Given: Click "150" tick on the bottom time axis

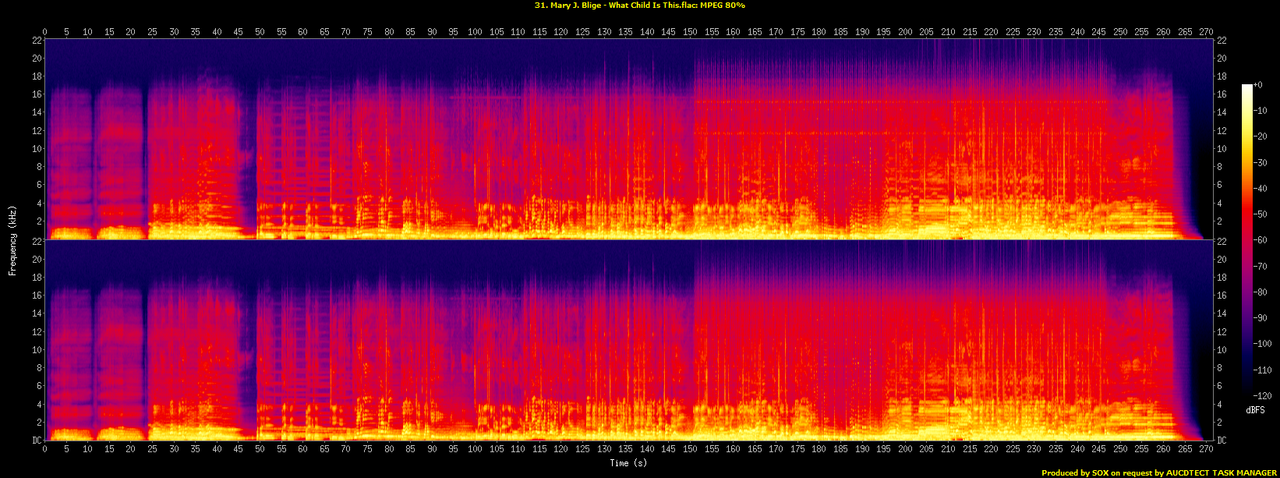Looking at the screenshot, I should tap(690, 449).
